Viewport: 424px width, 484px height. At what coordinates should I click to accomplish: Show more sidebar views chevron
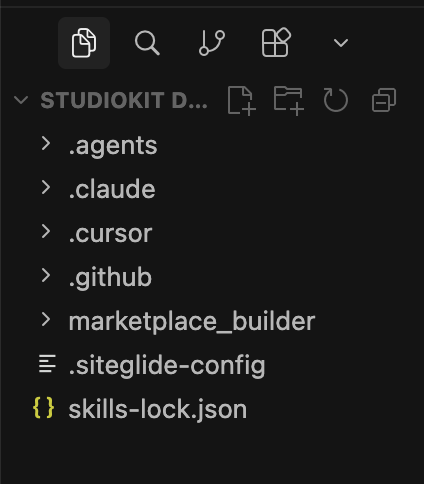coord(341,43)
